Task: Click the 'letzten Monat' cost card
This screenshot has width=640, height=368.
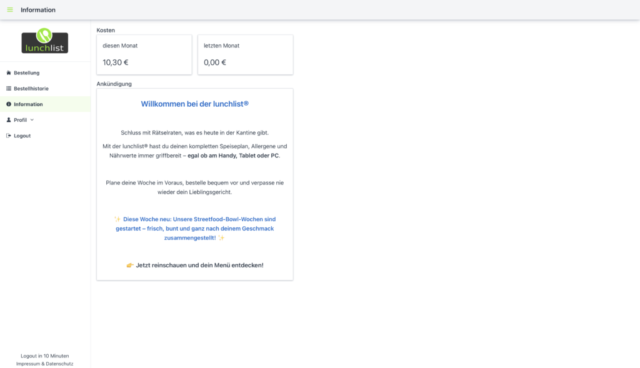Action: [245, 55]
